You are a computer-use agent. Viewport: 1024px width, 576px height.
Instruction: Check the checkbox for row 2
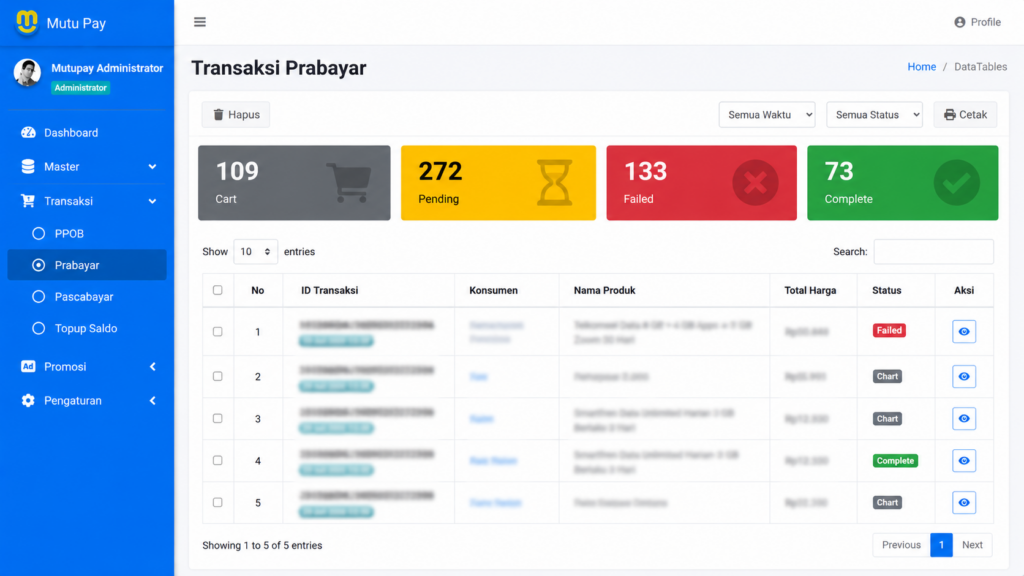click(x=217, y=376)
